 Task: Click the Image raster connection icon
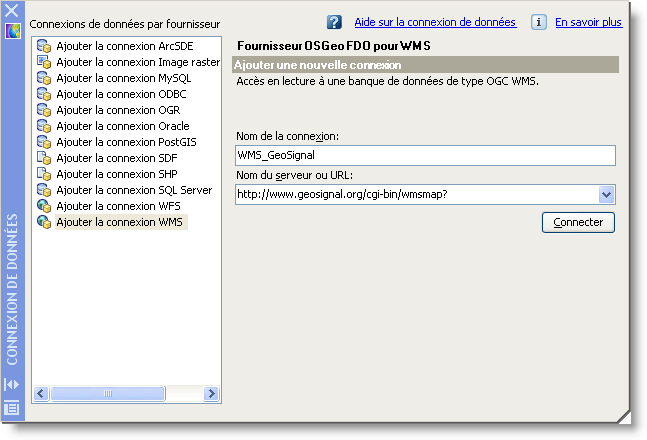pyautogui.click(x=44, y=62)
